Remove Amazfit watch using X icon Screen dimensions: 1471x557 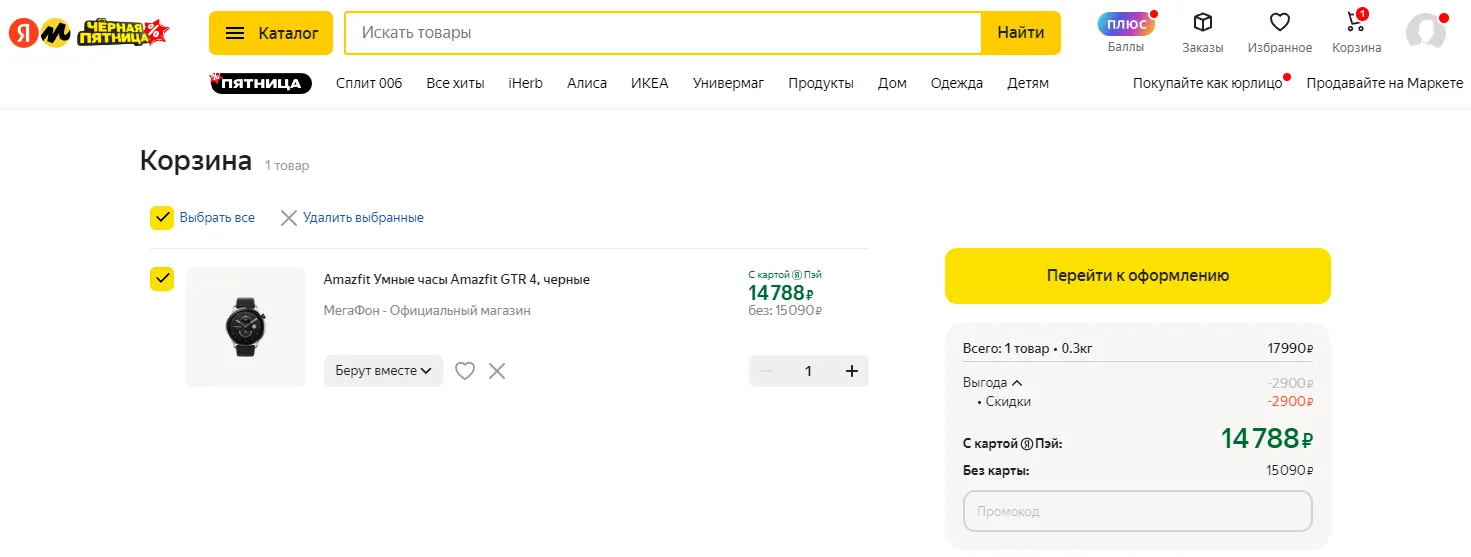497,371
